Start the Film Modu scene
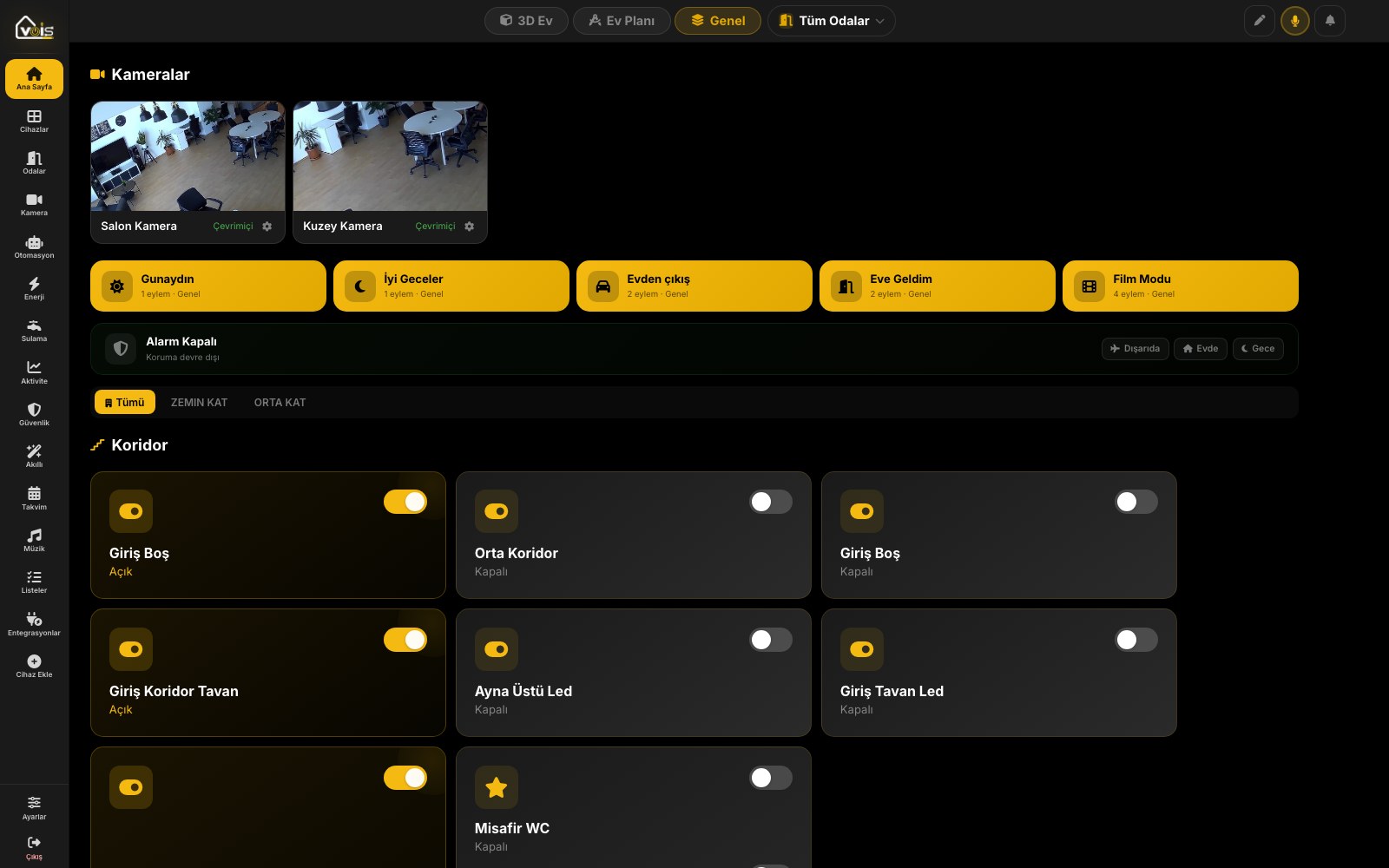This screenshot has width=1389, height=868. (1181, 286)
